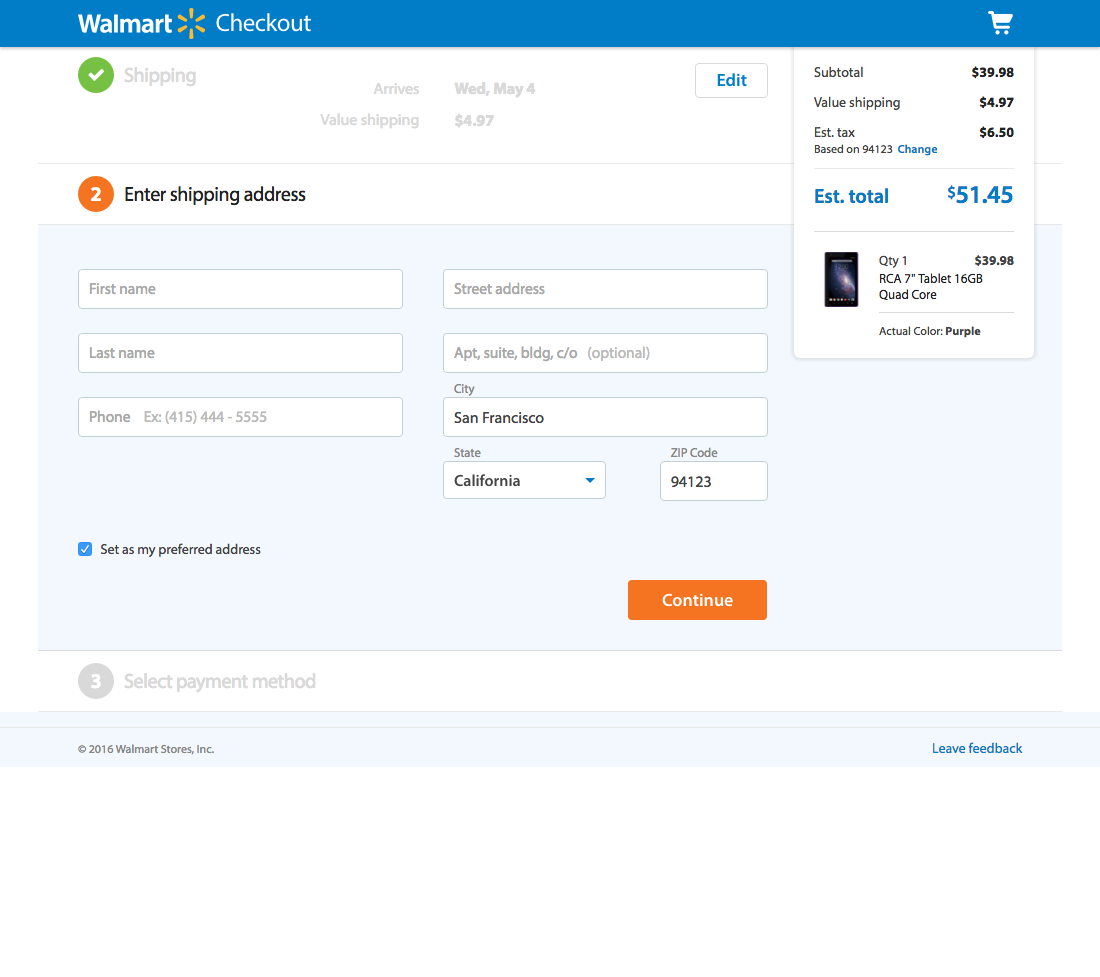Select the orange step 2 circle

[x=95, y=194]
